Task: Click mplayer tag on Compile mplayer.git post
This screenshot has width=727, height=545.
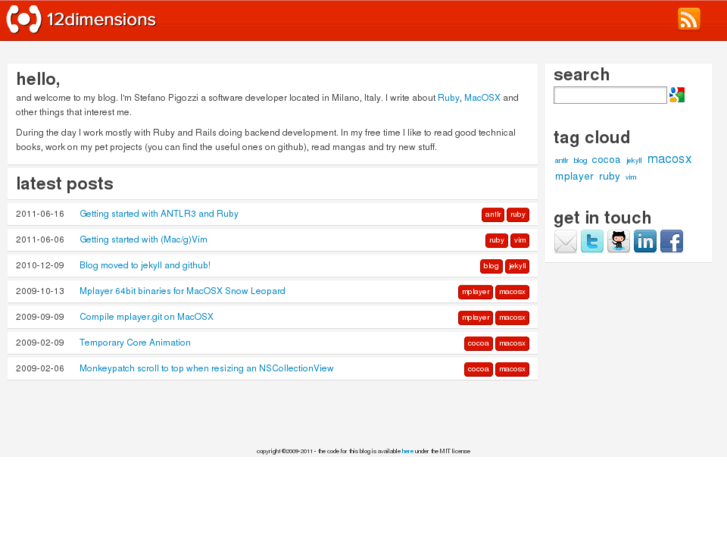Action: click(476, 318)
